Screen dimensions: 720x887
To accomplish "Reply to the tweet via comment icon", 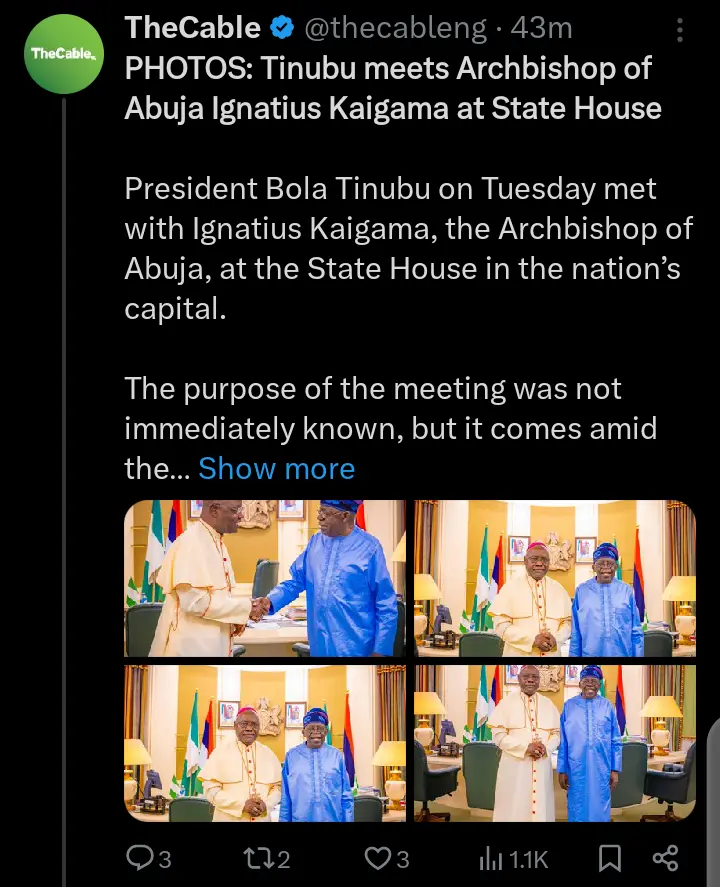I will tap(138, 857).
